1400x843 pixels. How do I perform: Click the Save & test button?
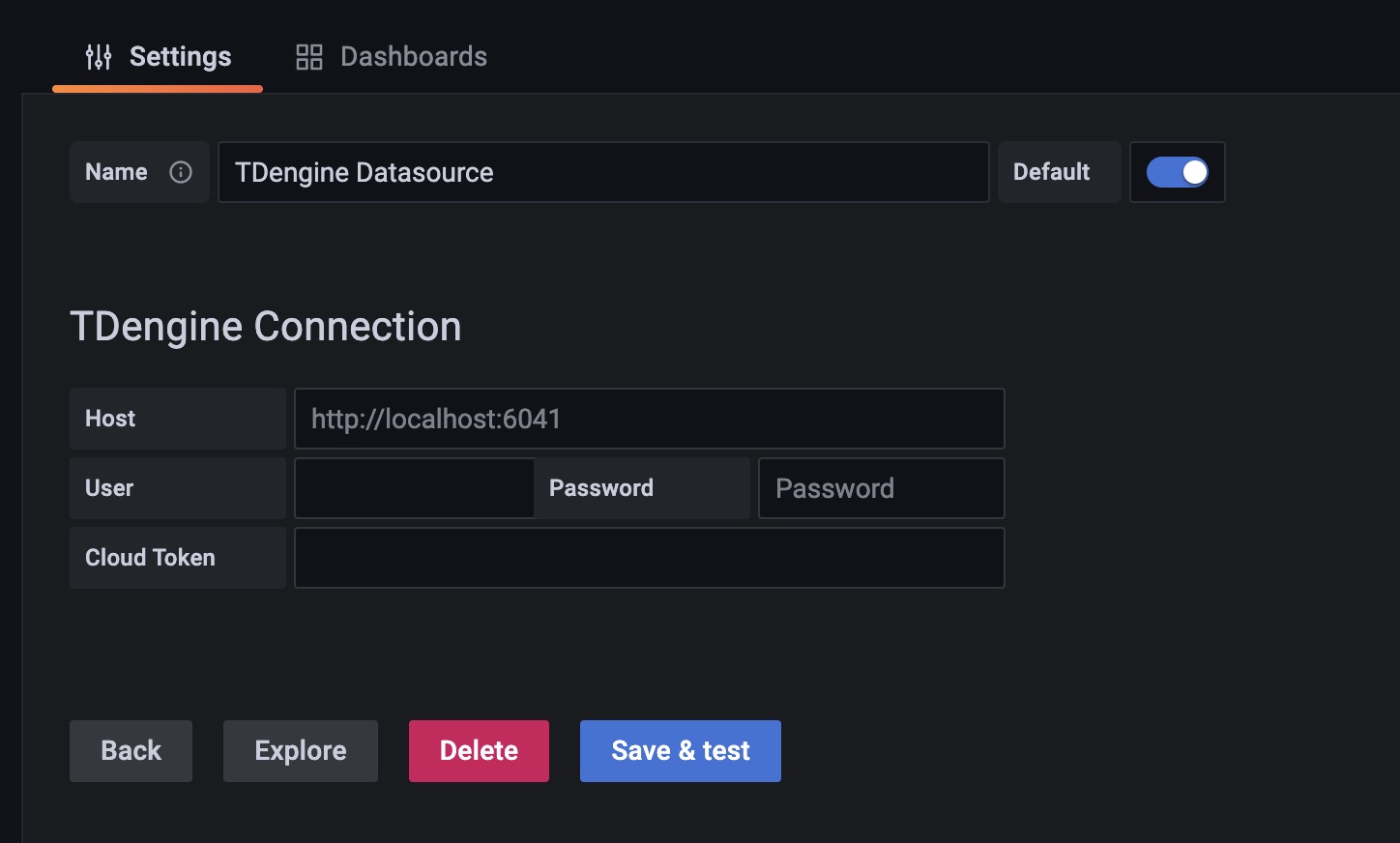click(x=680, y=751)
